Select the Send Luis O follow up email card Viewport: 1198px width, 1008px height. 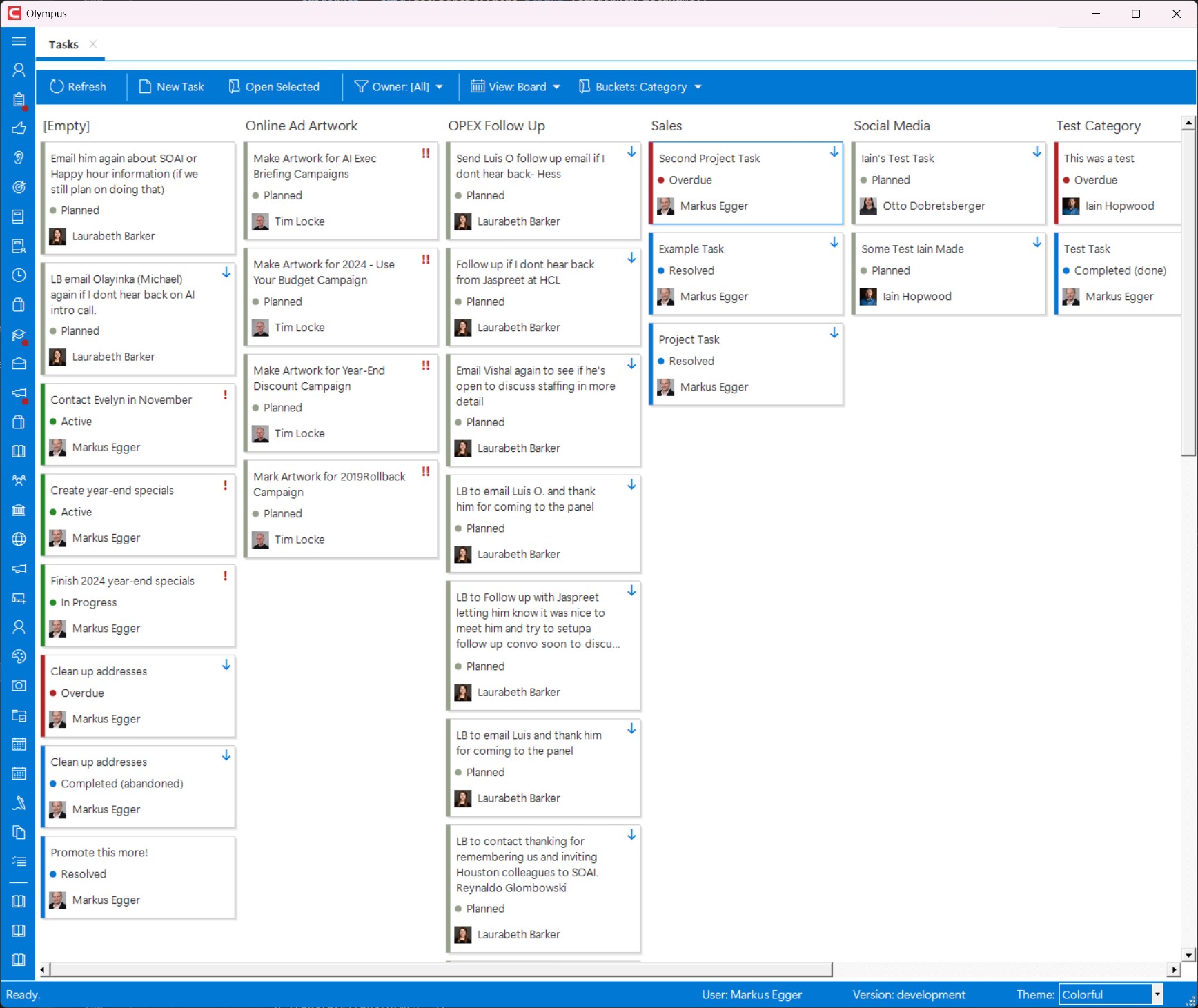tap(544, 191)
